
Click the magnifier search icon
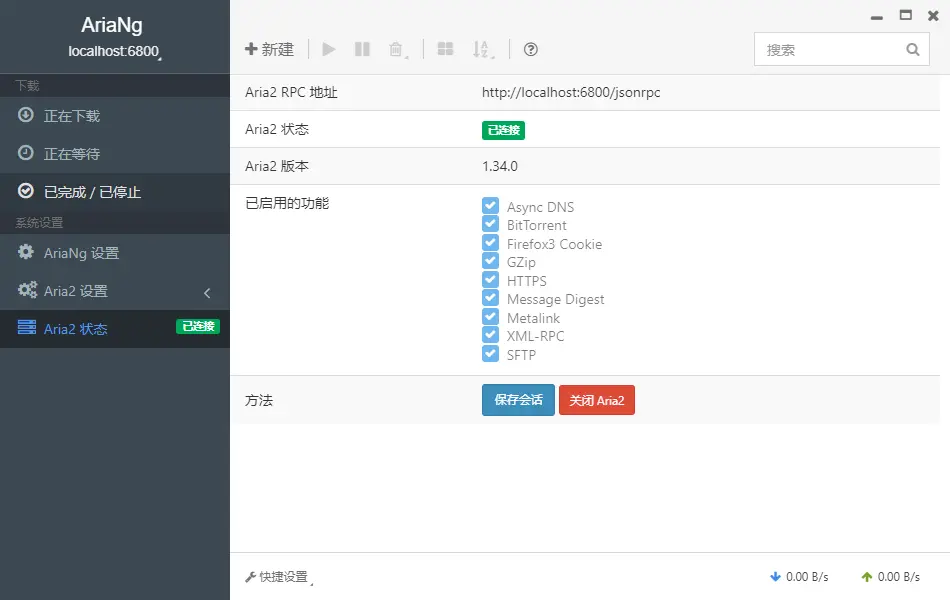click(912, 50)
